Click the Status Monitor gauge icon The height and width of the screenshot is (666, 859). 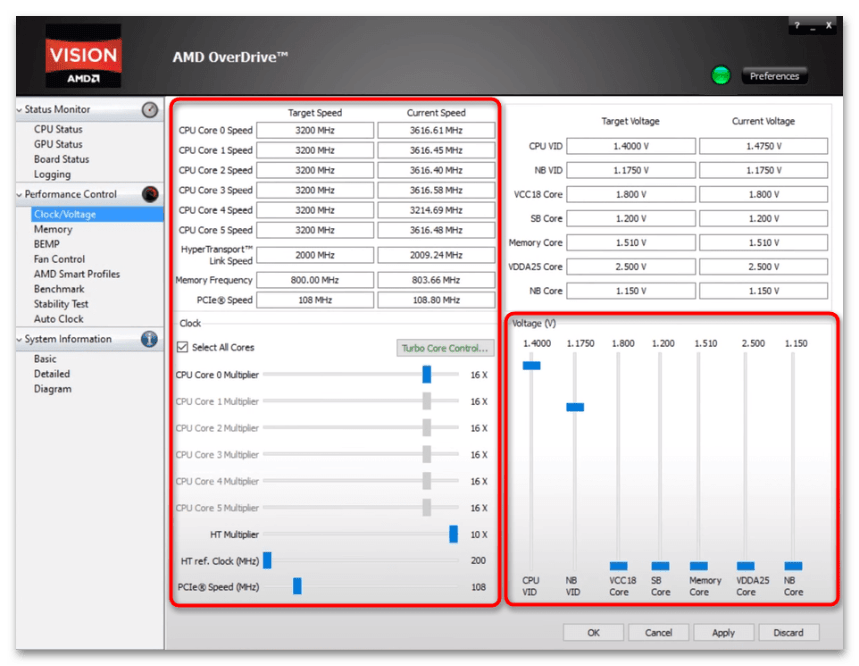tap(150, 110)
